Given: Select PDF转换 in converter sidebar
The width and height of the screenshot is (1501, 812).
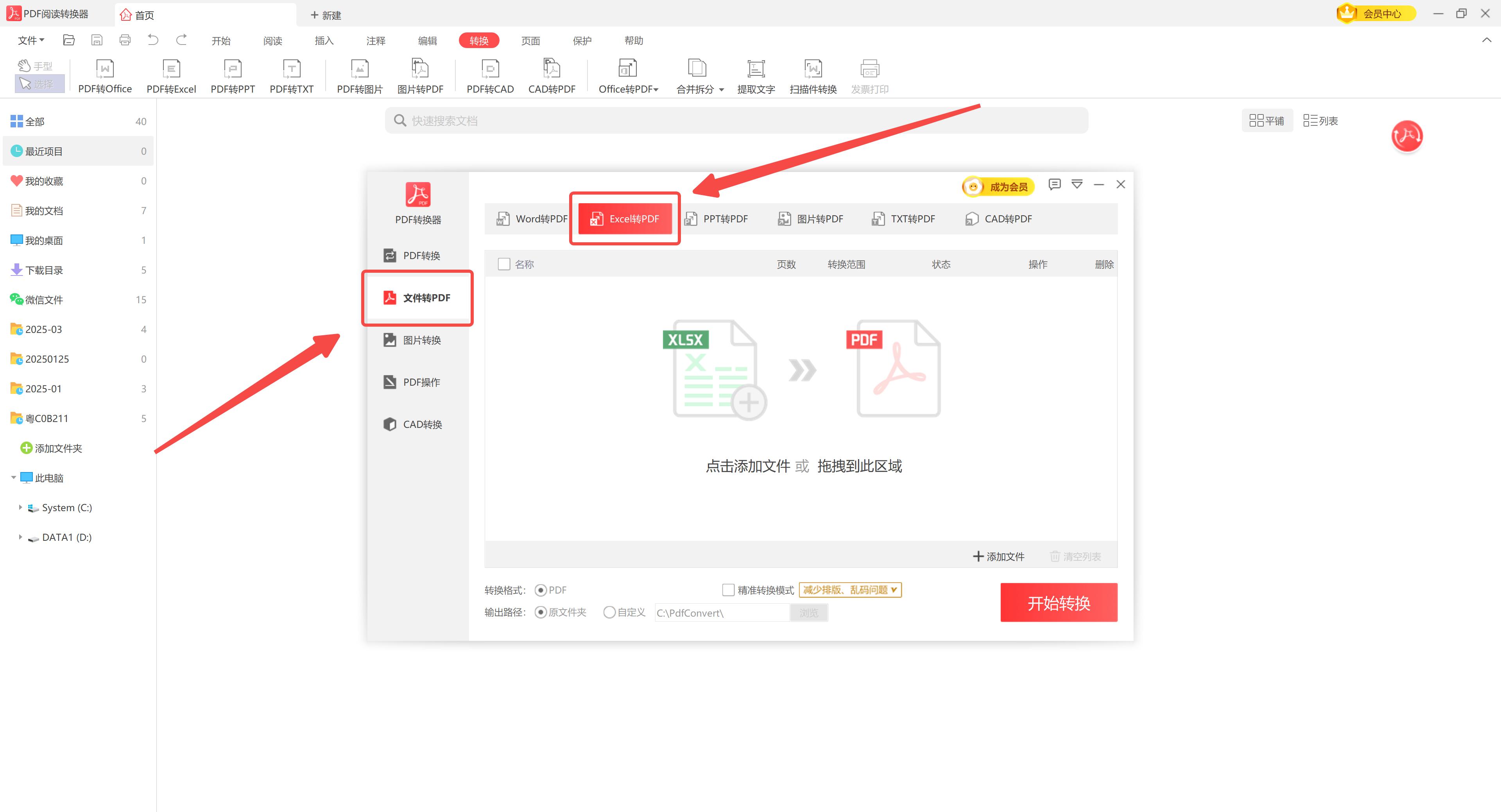Looking at the screenshot, I should [418, 256].
